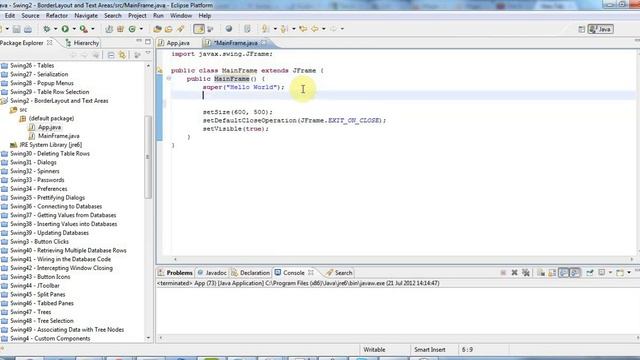The height and width of the screenshot is (360, 640).
Task: Click Remove All Terminated Launches icon
Action: pyautogui.click(x=526, y=273)
